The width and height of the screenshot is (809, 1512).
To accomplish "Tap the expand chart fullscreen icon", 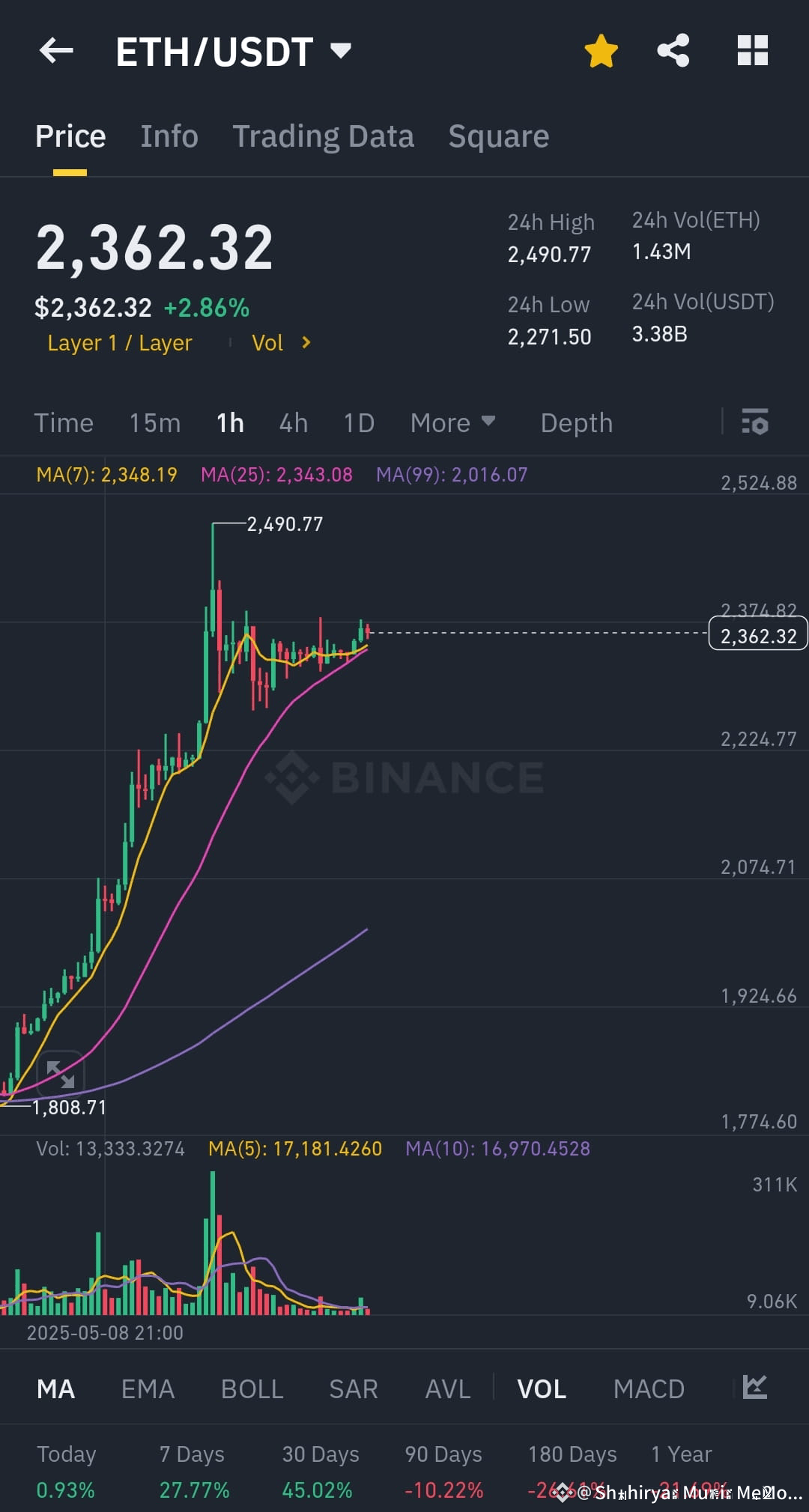I will click(60, 1074).
